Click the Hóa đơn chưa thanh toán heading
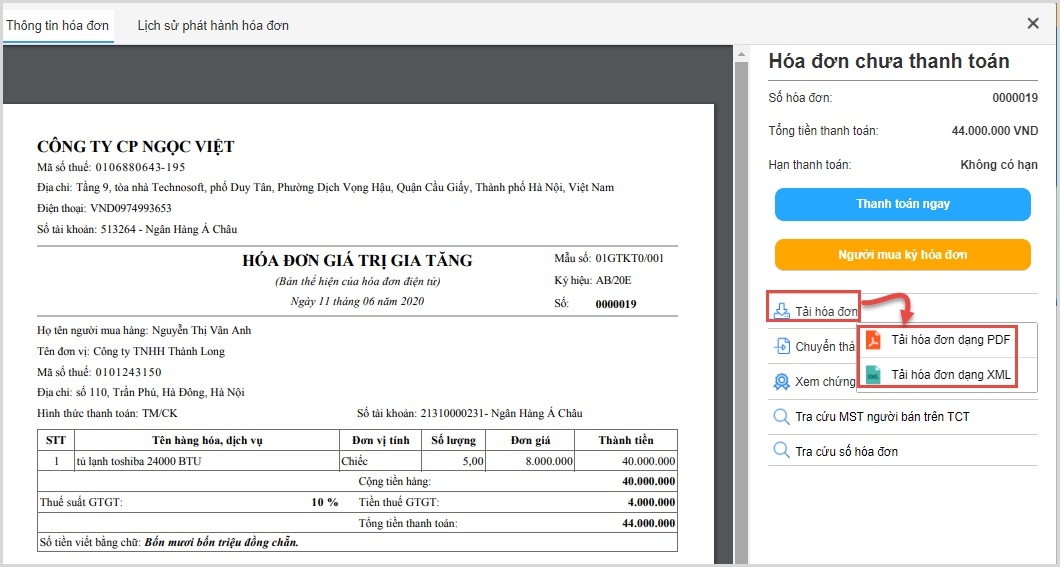Image resolution: width=1060 pixels, height=567 pixels. click(x=889, y=61)
